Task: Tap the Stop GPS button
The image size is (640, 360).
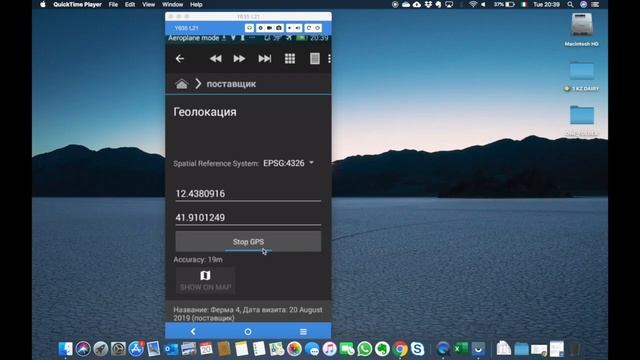Action: click(248, 242)
